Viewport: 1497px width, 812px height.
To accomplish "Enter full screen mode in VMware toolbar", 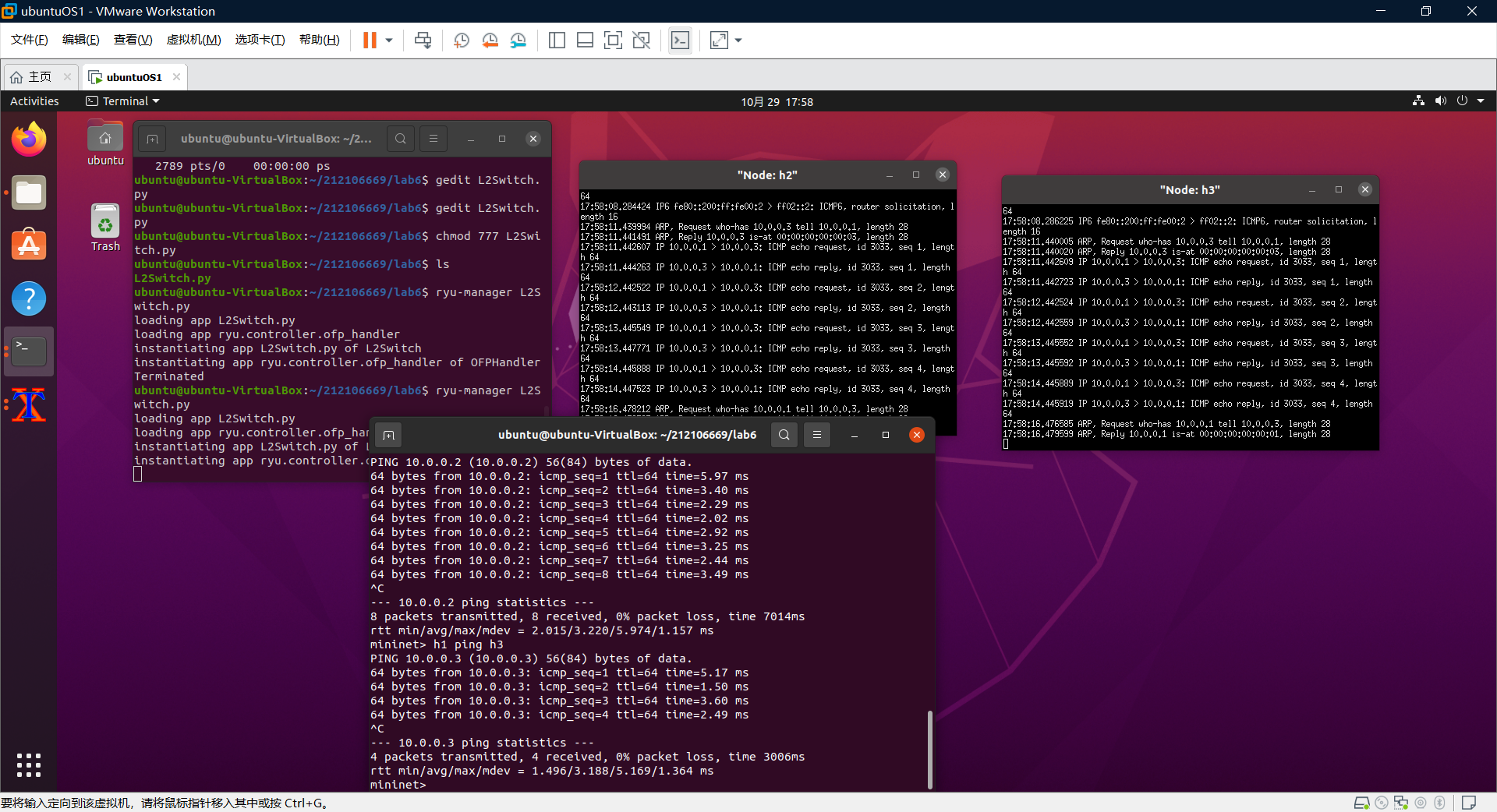I will (613, 40).
